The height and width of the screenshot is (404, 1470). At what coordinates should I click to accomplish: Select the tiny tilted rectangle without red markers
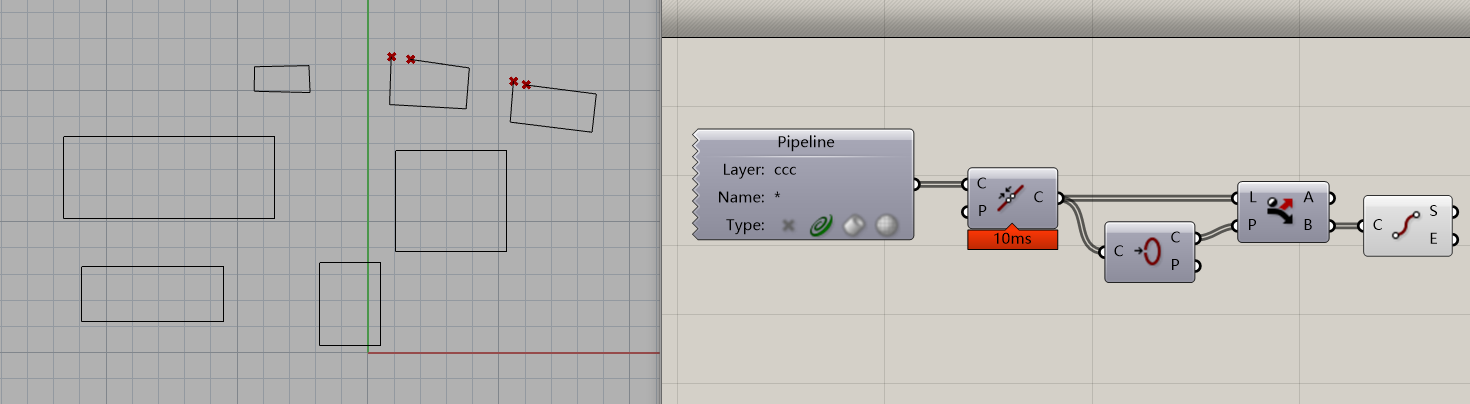(282, 79)
